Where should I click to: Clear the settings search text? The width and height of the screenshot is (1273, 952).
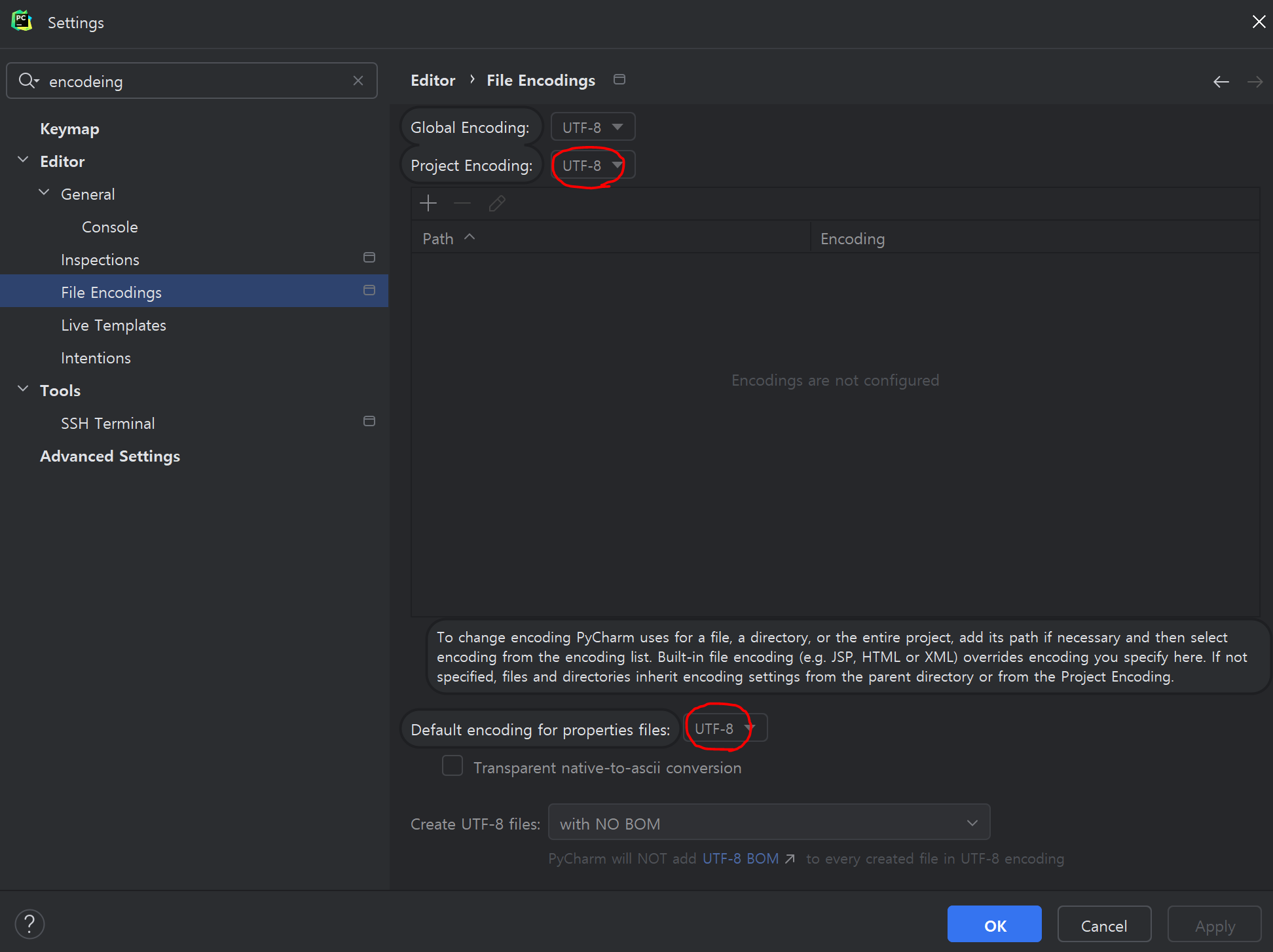pos(358,81)
